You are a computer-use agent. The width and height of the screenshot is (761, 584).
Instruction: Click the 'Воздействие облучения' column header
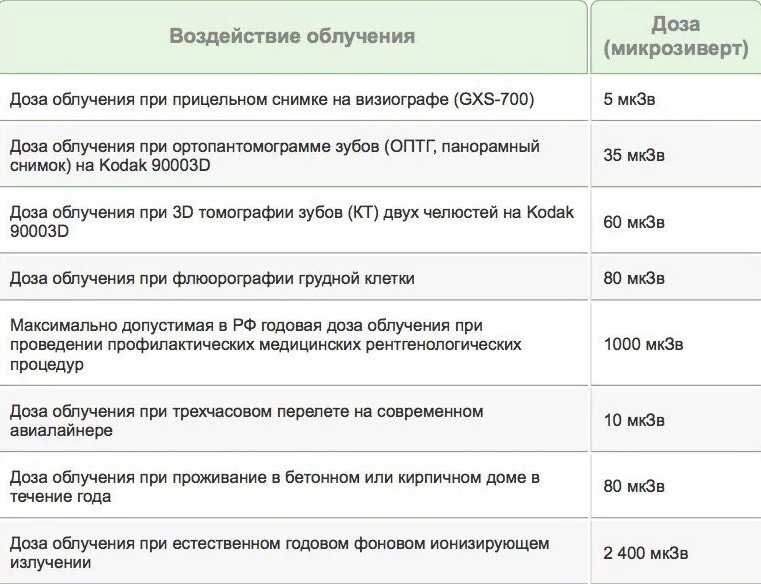pos(293,36)
